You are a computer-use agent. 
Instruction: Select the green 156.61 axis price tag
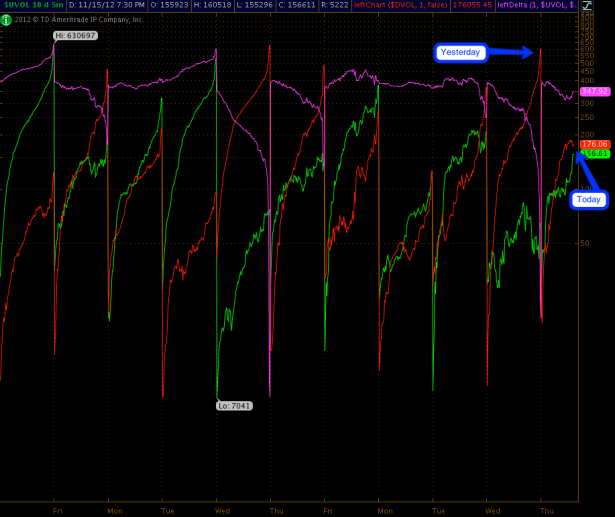pos(595,153)
